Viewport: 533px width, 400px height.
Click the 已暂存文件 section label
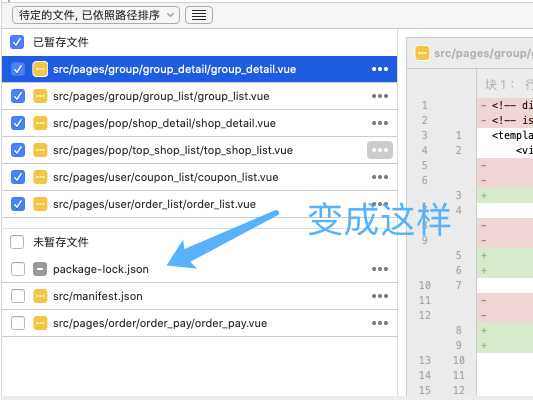61,42
